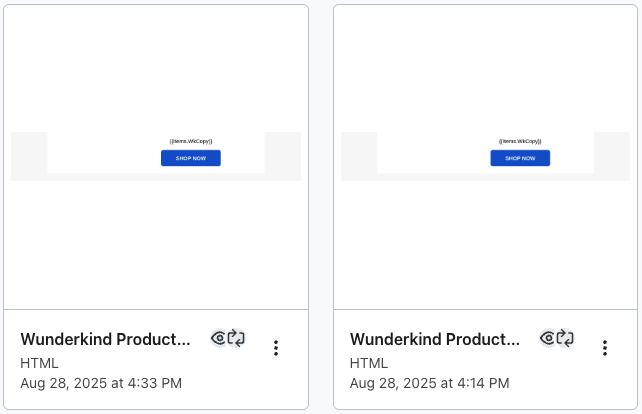
Task: Click SHOP NOW in the 4:14 PM card preview
Action: (x=520, y=158)
